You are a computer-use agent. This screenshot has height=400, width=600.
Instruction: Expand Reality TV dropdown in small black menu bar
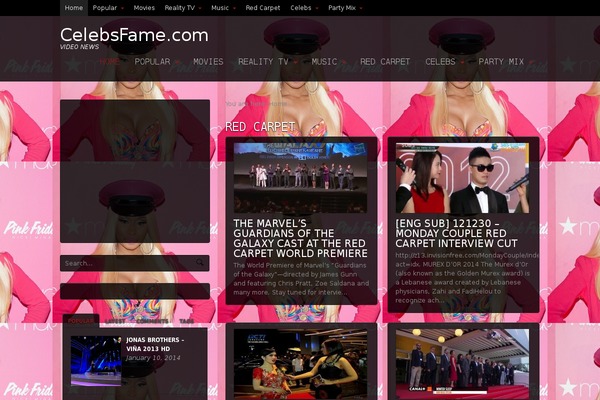183,8
